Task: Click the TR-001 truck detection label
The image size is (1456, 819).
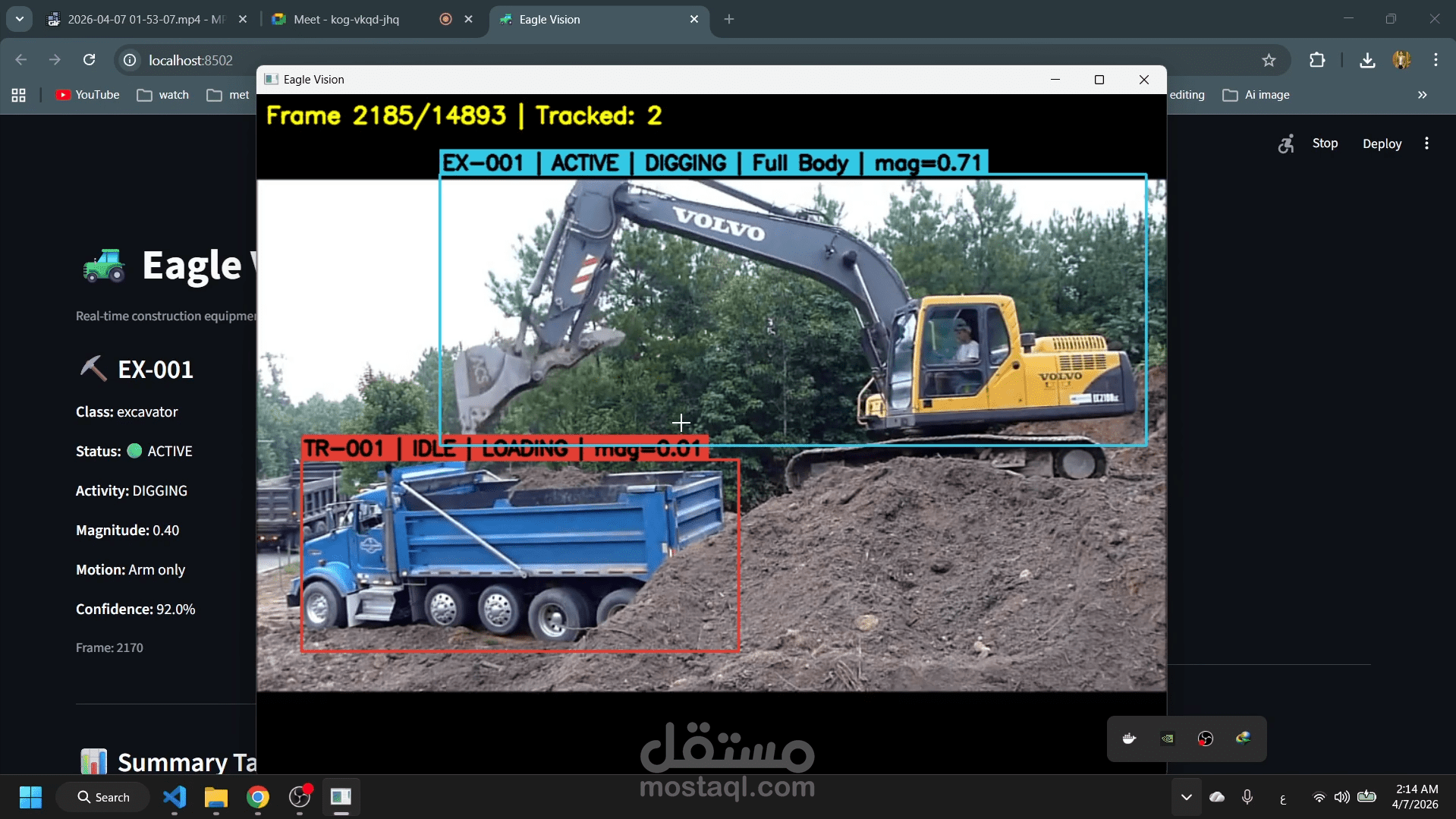Action: tap(505, 448)
